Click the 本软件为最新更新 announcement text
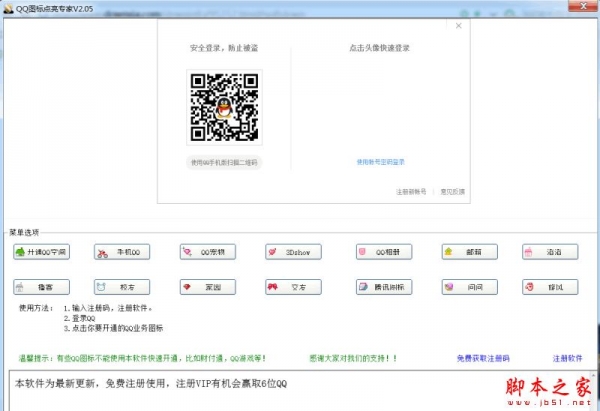600x411 pixels. pyautogui.click(x=151, y=383)
